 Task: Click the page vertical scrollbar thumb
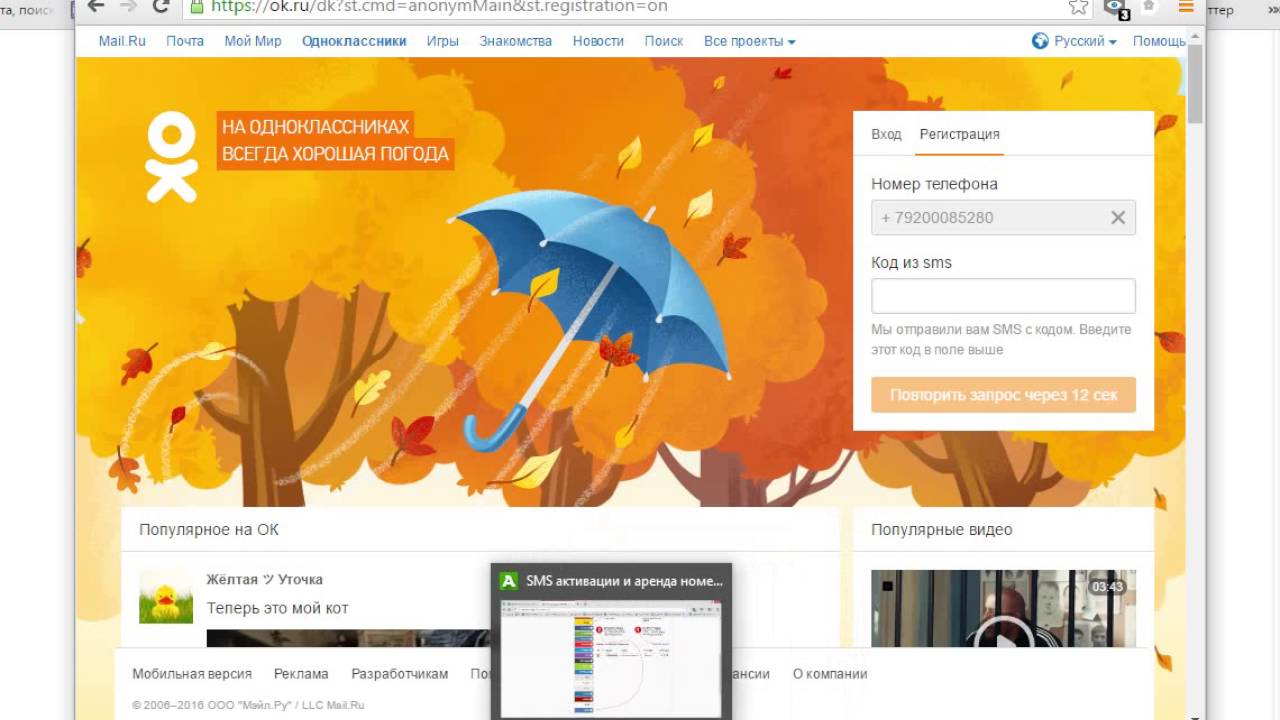pos(1196,82)
